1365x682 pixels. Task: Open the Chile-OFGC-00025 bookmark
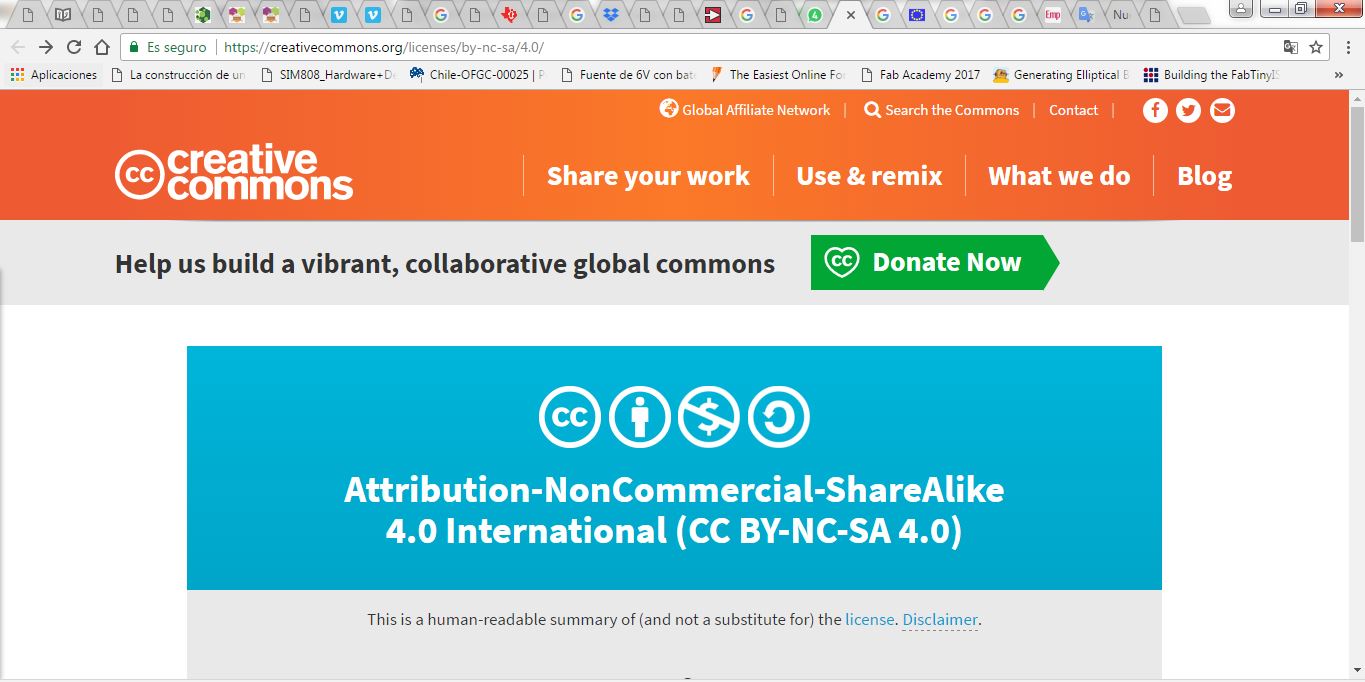click(478, 75)
